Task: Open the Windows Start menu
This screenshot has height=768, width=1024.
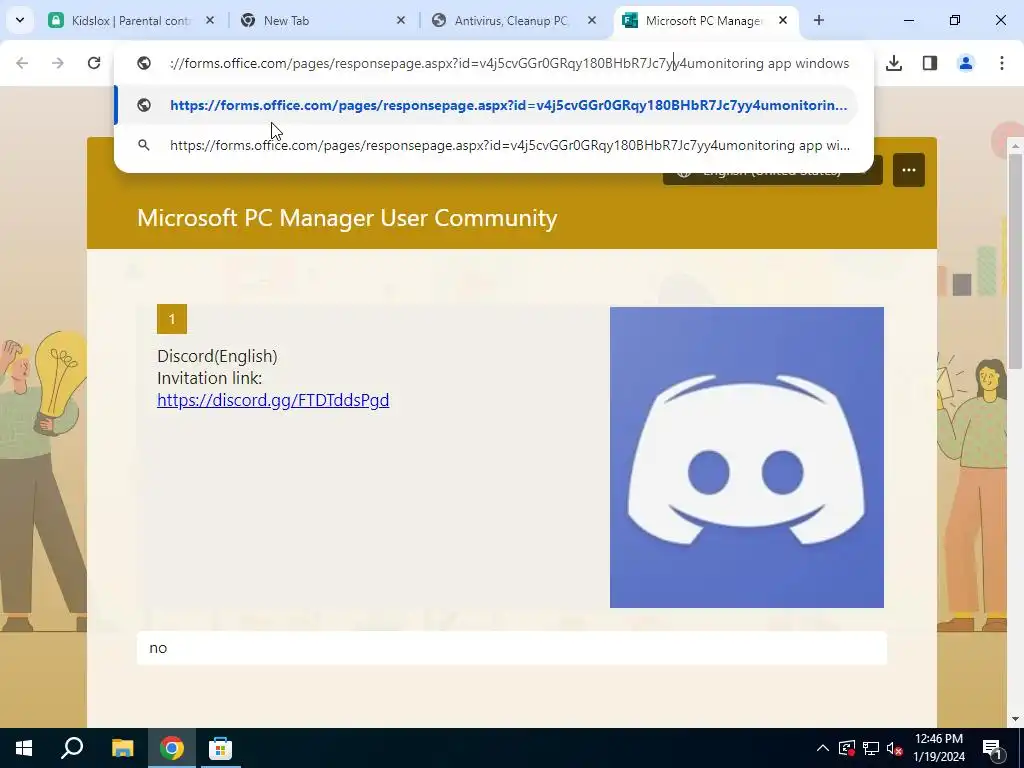Action: click(24, 748)
